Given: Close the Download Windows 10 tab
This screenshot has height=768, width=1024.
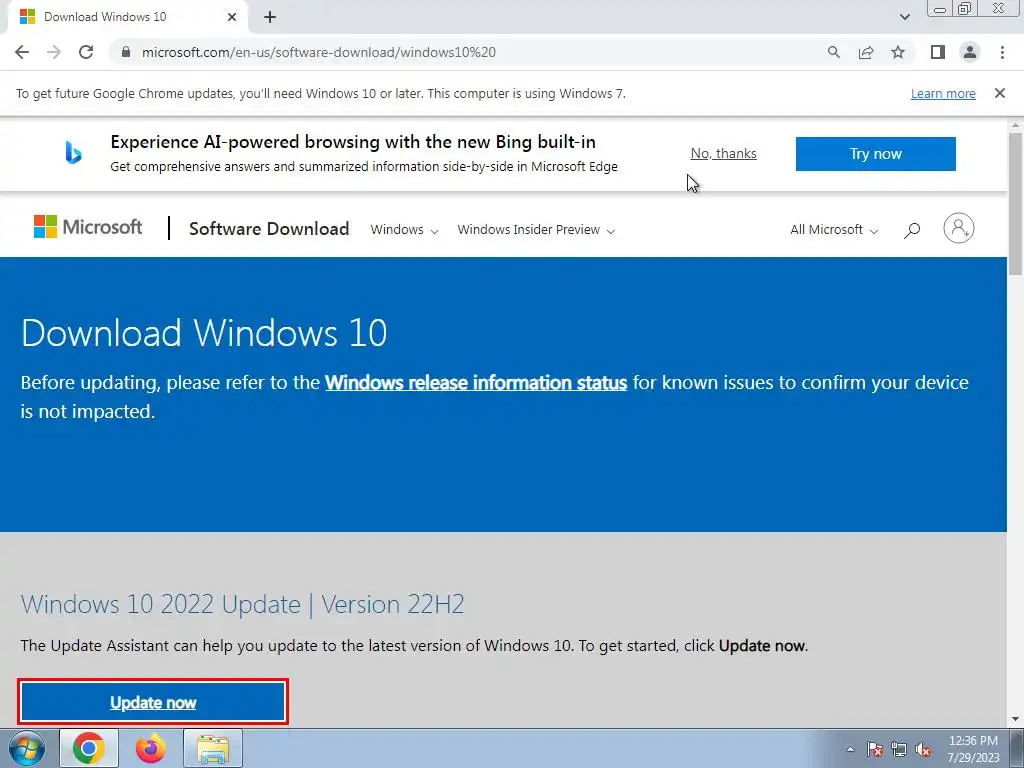Looking at the screenshot, I should [x=232, y=17].
